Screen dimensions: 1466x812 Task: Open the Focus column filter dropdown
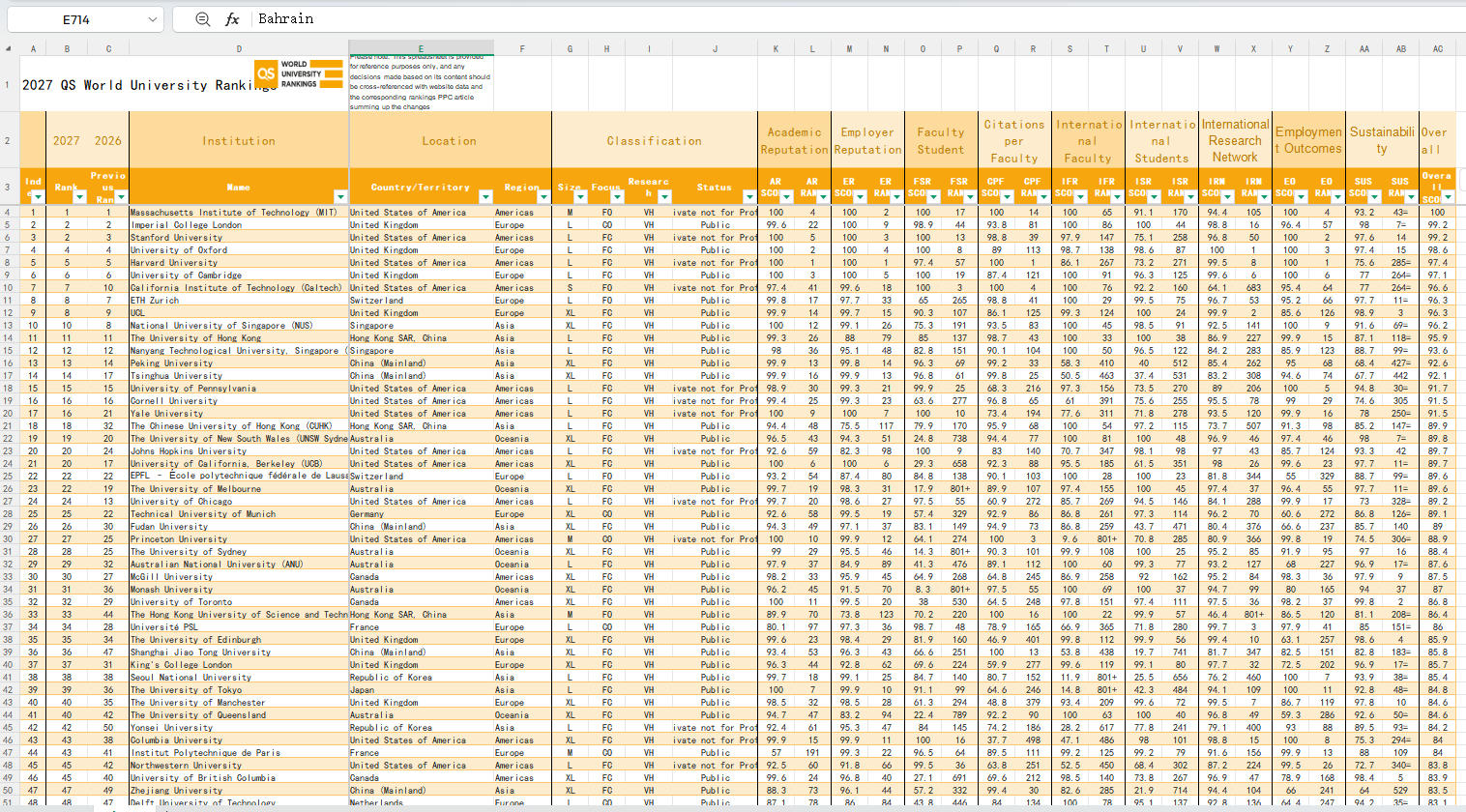click(617, 197)
